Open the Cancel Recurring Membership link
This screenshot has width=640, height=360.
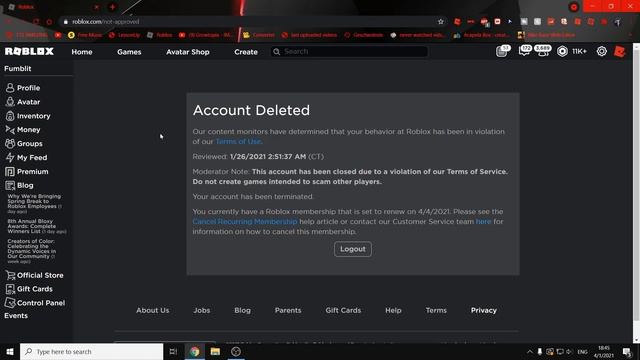(245, 222)
